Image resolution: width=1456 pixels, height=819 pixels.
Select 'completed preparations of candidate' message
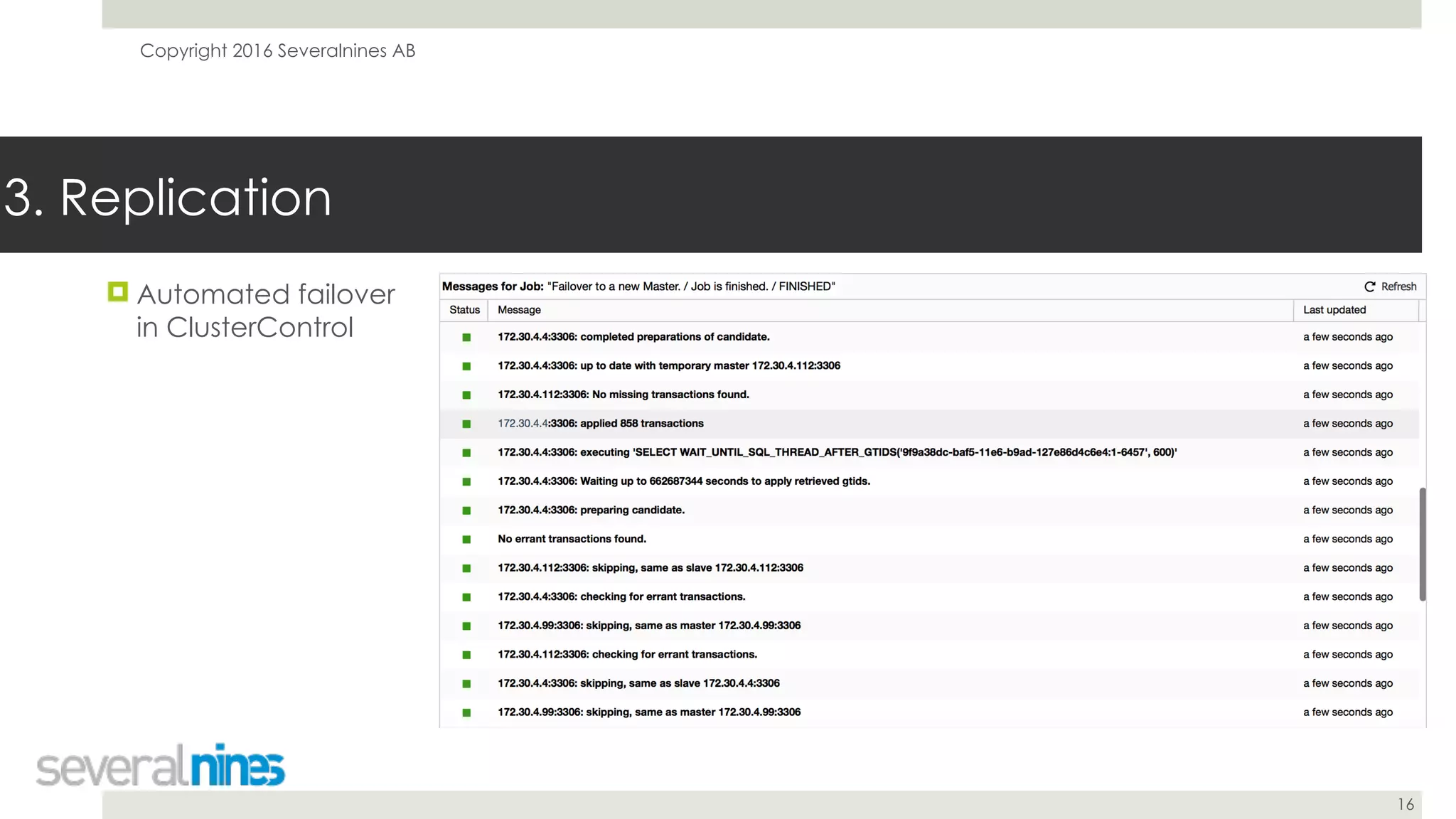(633, 337)
